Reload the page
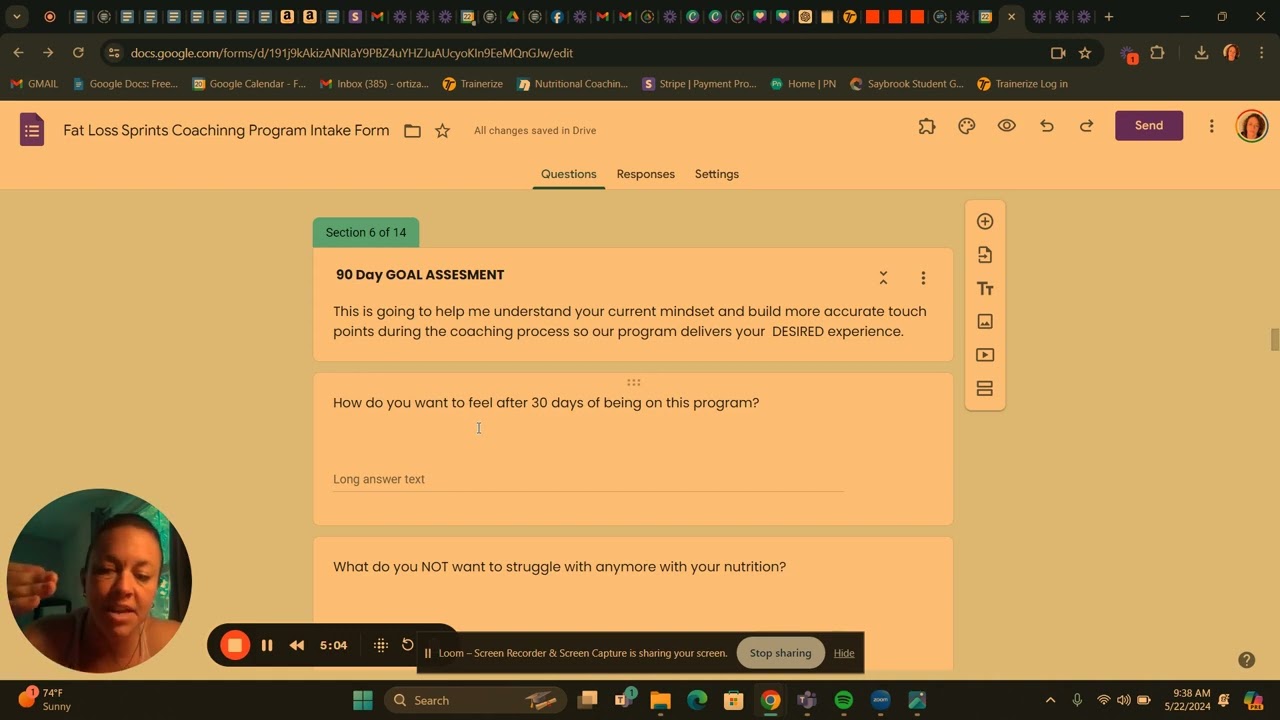 tap(78, 53)
